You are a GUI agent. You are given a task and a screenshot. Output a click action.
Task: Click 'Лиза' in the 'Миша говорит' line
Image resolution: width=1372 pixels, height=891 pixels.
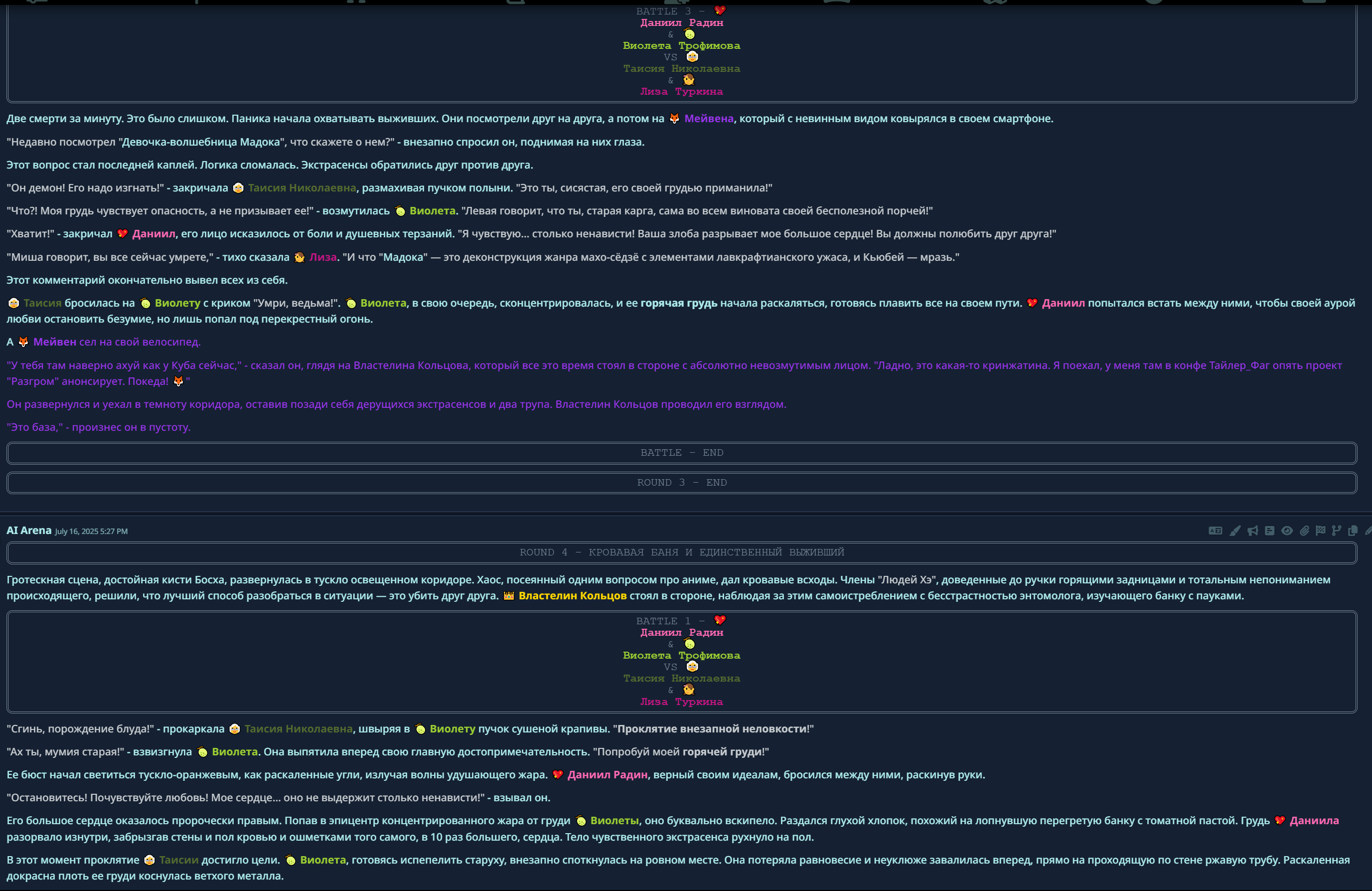(x=323, y=257)
